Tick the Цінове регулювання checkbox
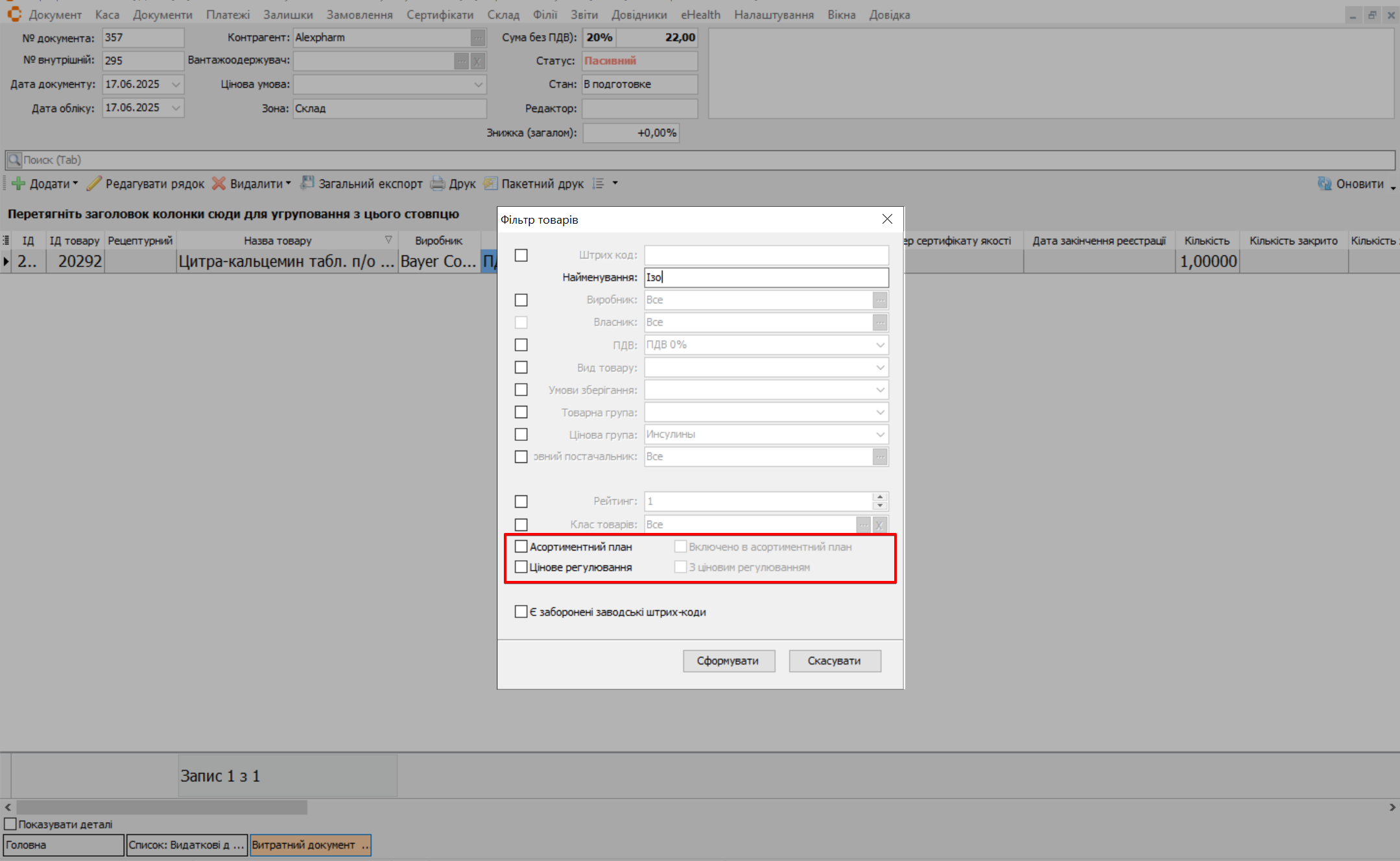The width and height of the screenshot is (1400, 861). coord(521,567)
